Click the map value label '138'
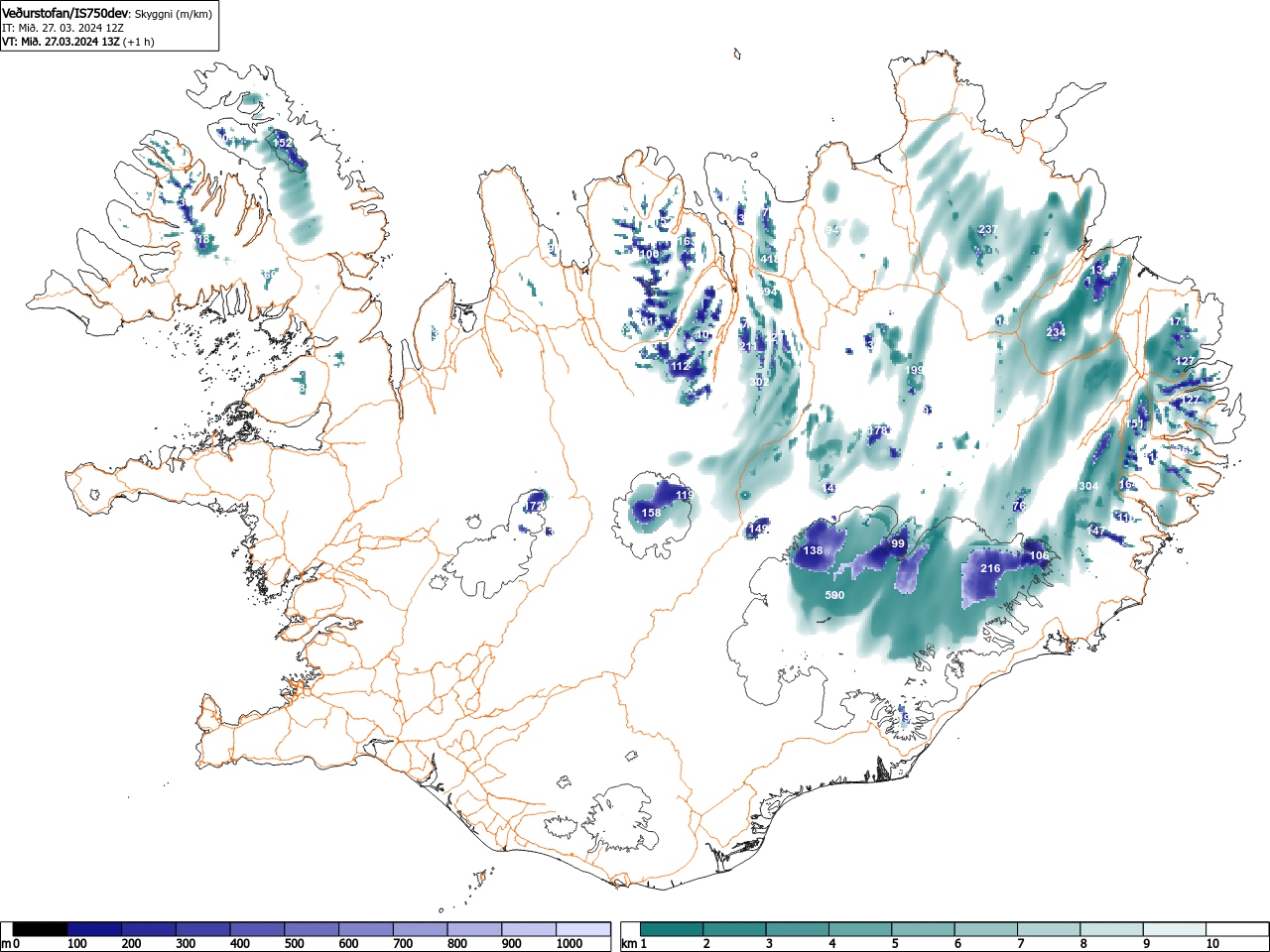The height and width of the screenshot is (952, 1270). pyautogui.click(x=814, y=550)
